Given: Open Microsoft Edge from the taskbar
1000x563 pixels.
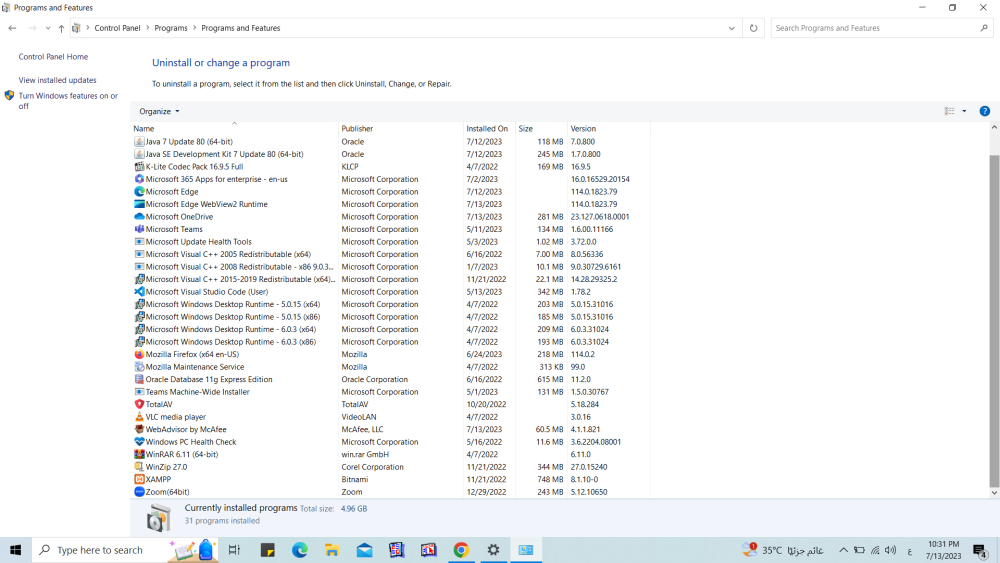Looking at the screenshot, I should [x=299, y=550].
